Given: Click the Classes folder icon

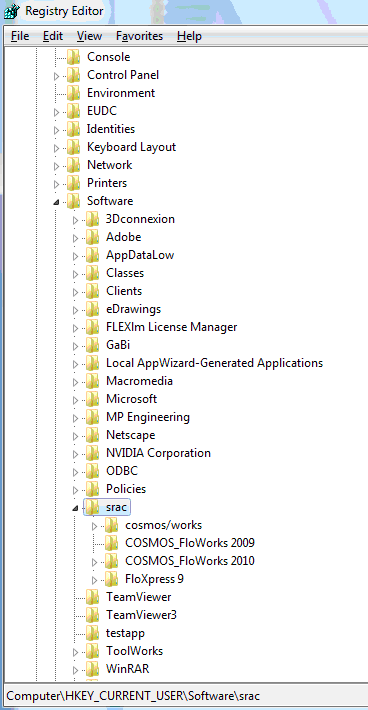Looking at the screenshot, I should 92,273.
